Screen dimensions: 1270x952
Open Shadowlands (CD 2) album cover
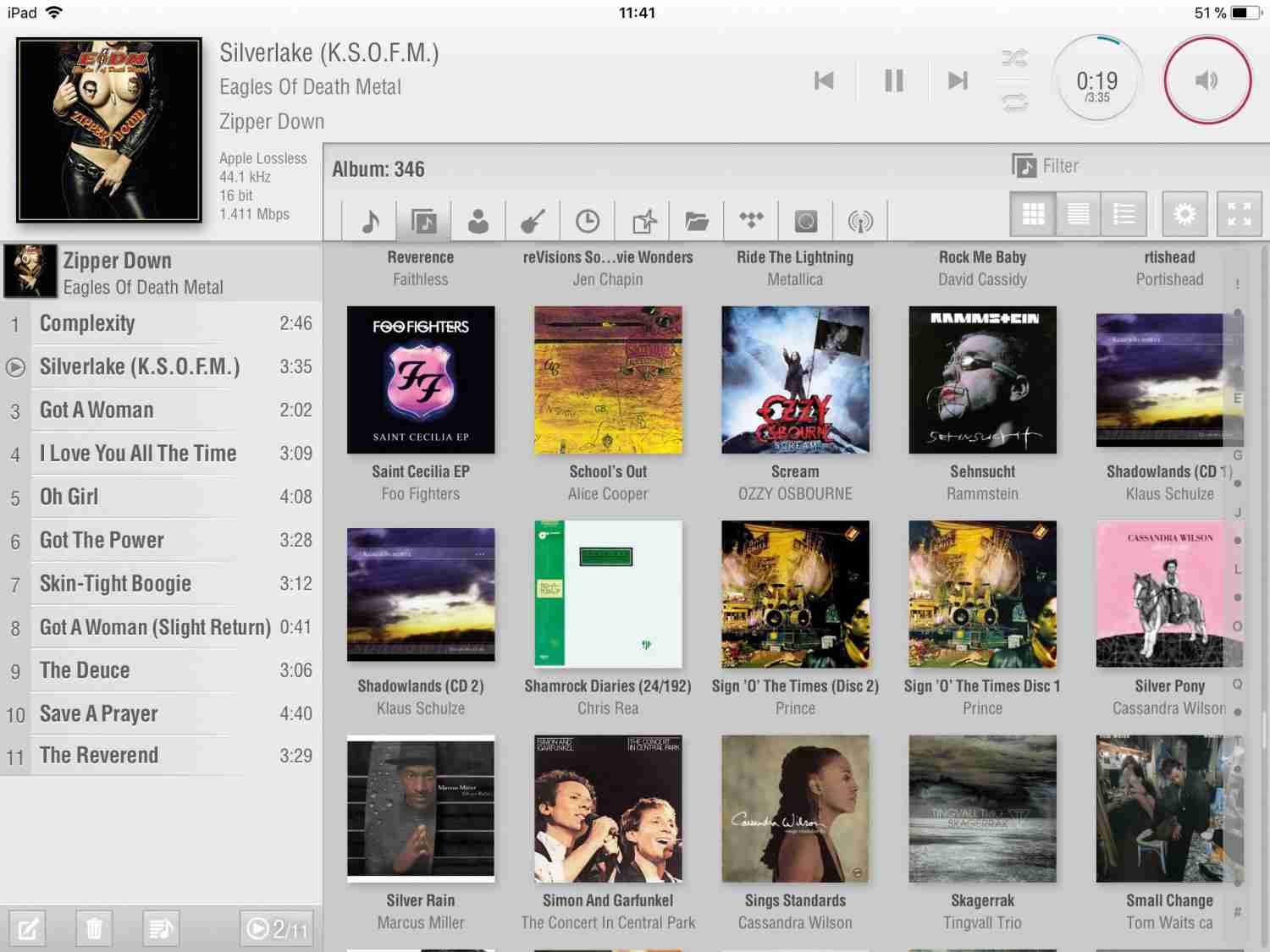(x=421, y=594)
